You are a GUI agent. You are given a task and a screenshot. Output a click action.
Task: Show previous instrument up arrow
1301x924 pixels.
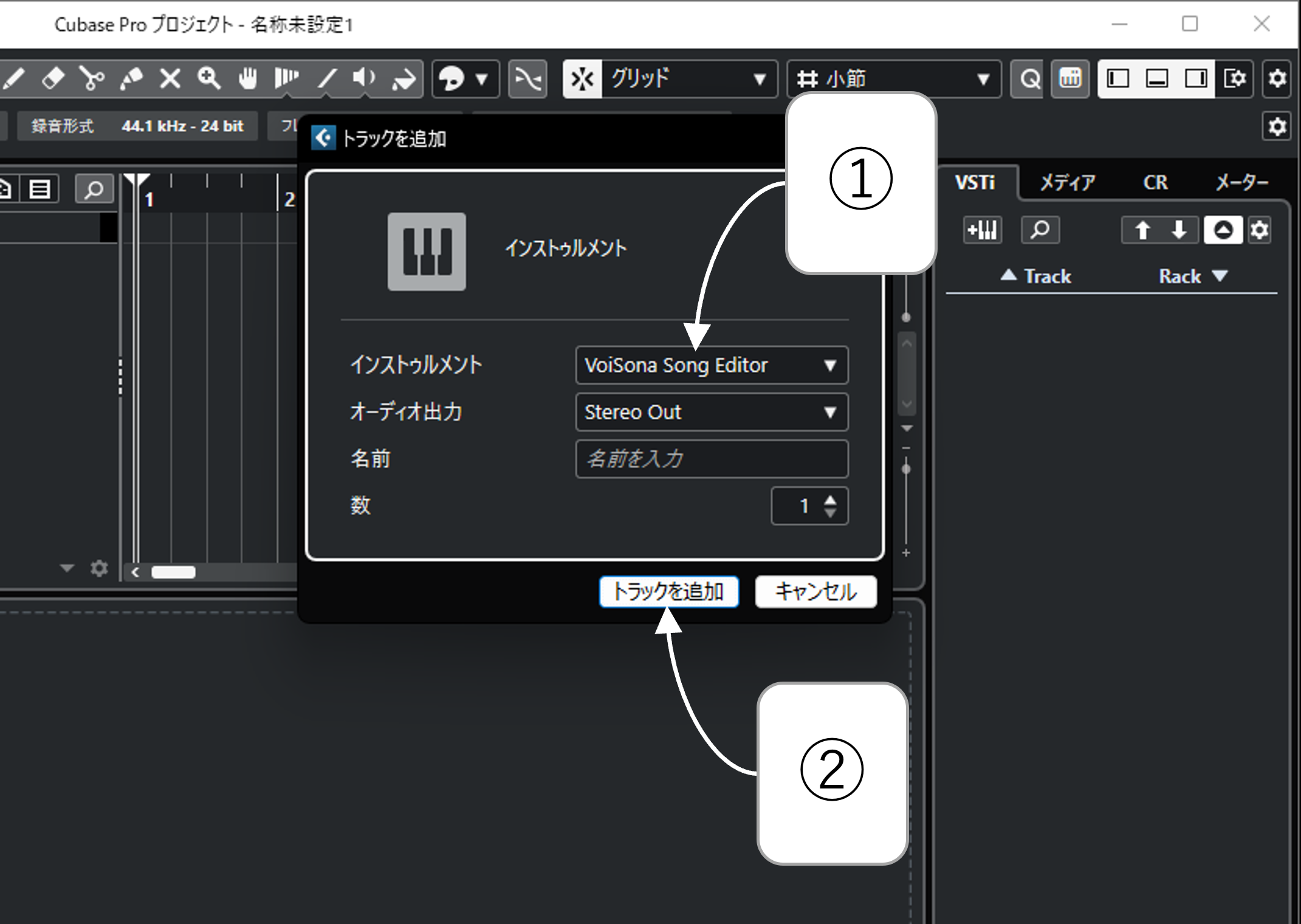click(x=1142, y=230)
